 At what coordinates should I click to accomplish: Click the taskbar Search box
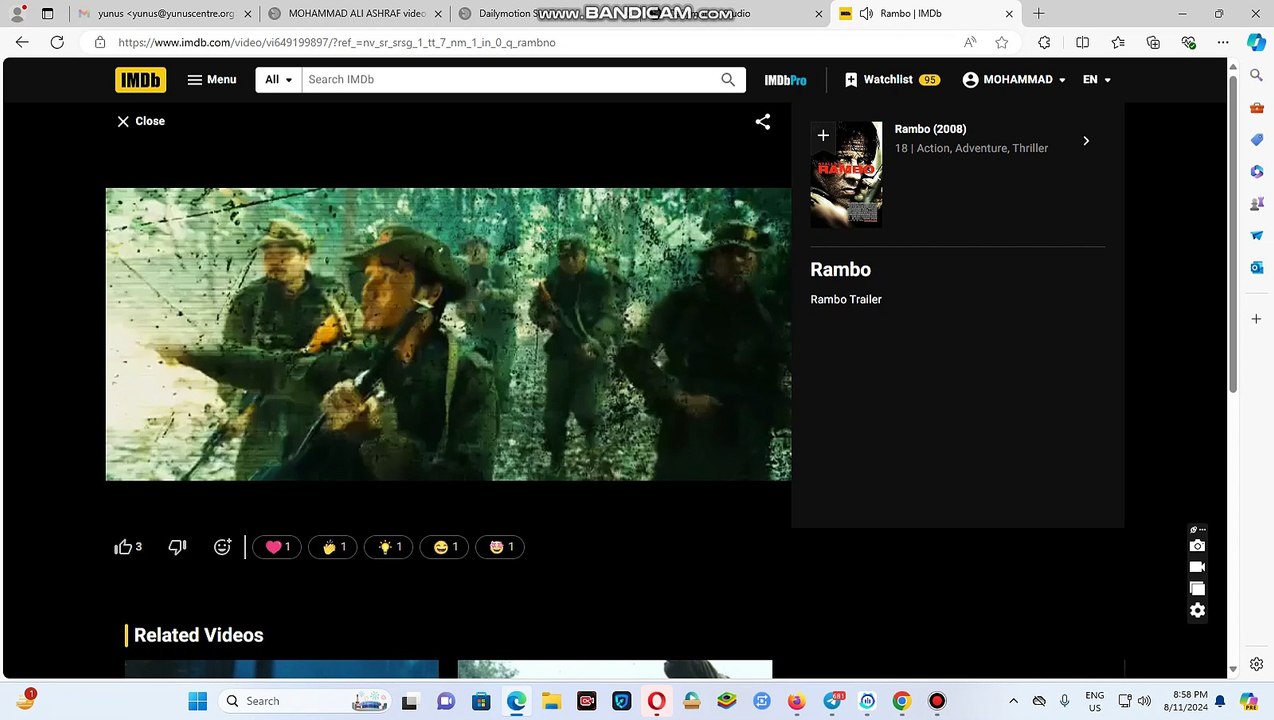pyautogui.click(x=304, y=701)
